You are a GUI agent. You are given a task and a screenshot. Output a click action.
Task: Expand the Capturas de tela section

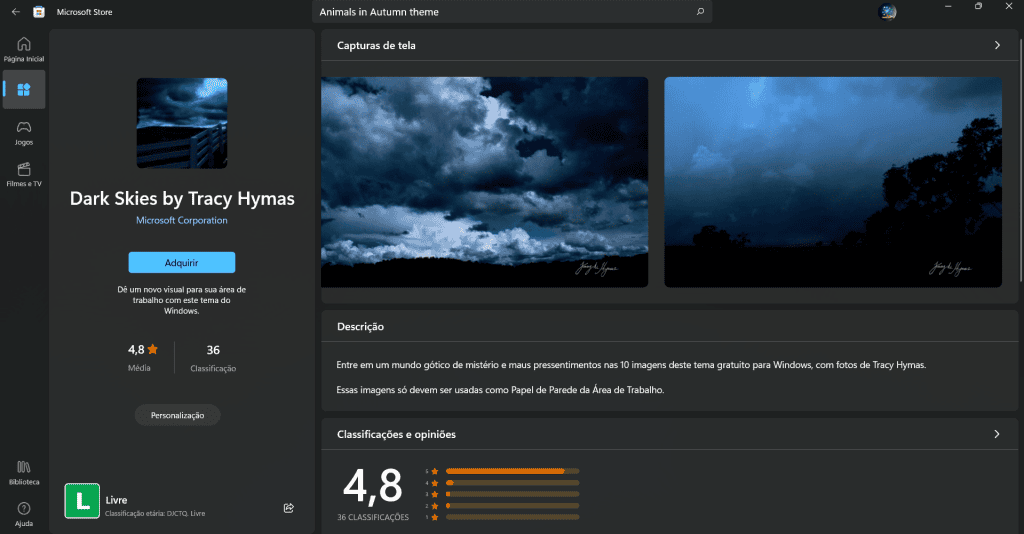pos(997,45)
